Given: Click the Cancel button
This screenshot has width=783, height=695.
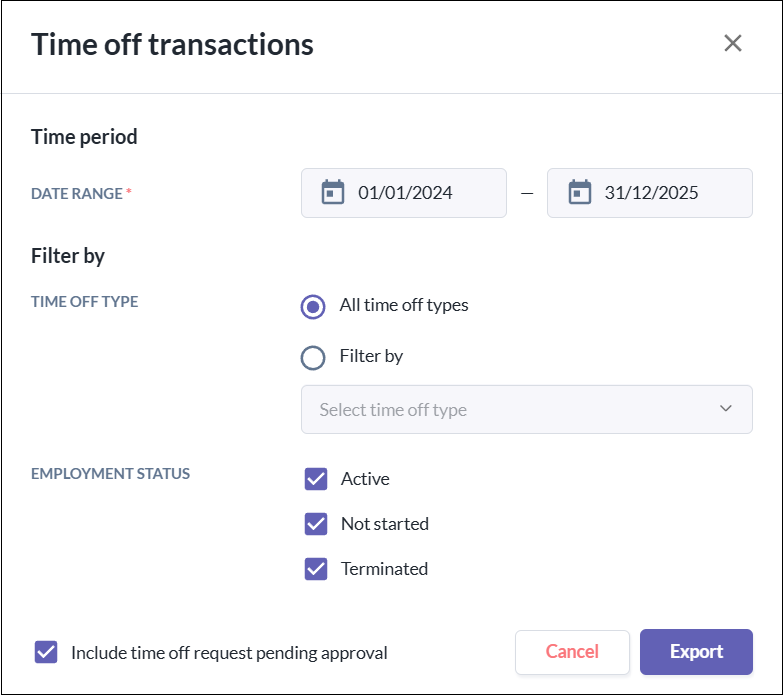Looking at the screenshot, I should pos(572,652).
